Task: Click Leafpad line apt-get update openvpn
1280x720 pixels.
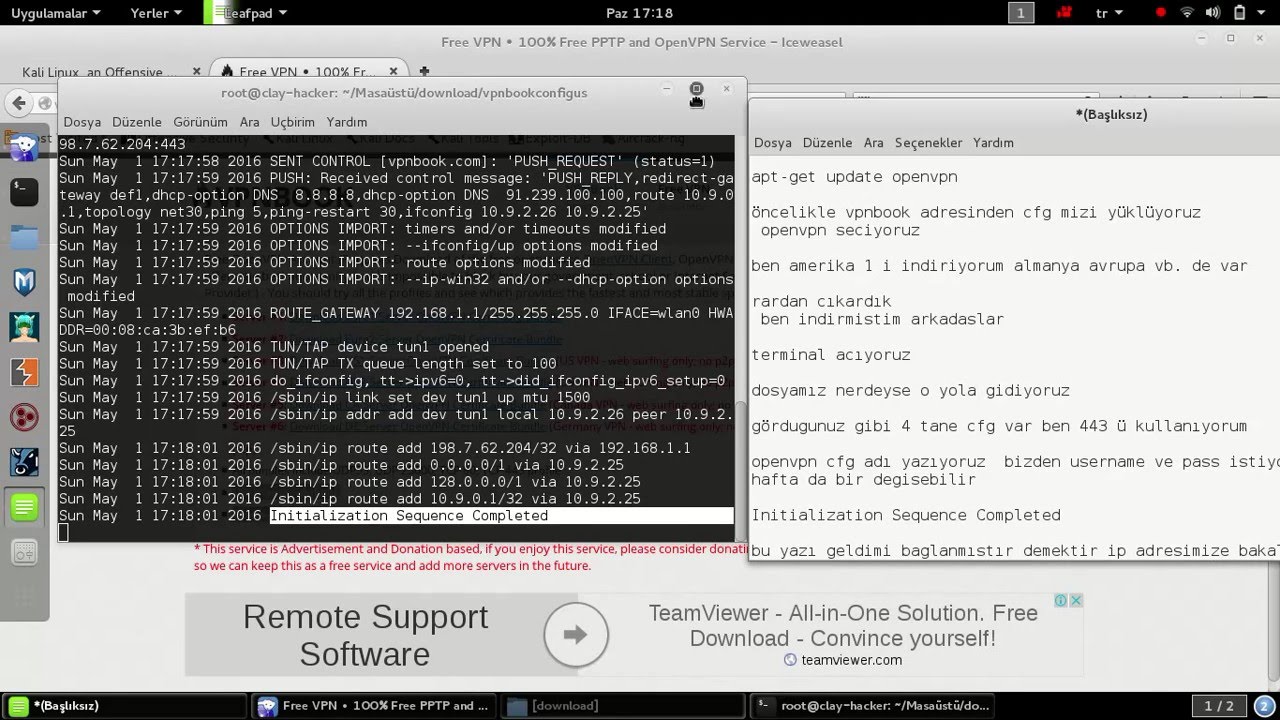Action: coord(855,177)
